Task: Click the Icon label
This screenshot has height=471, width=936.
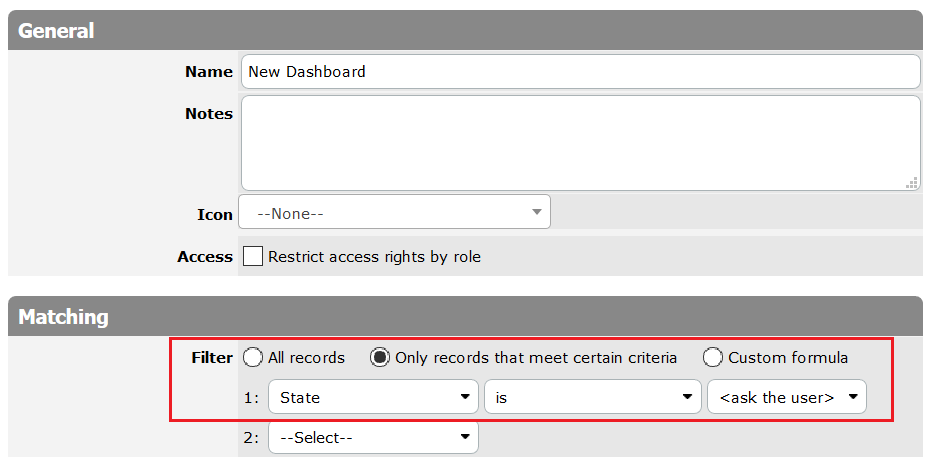Action: pos(215,215)
